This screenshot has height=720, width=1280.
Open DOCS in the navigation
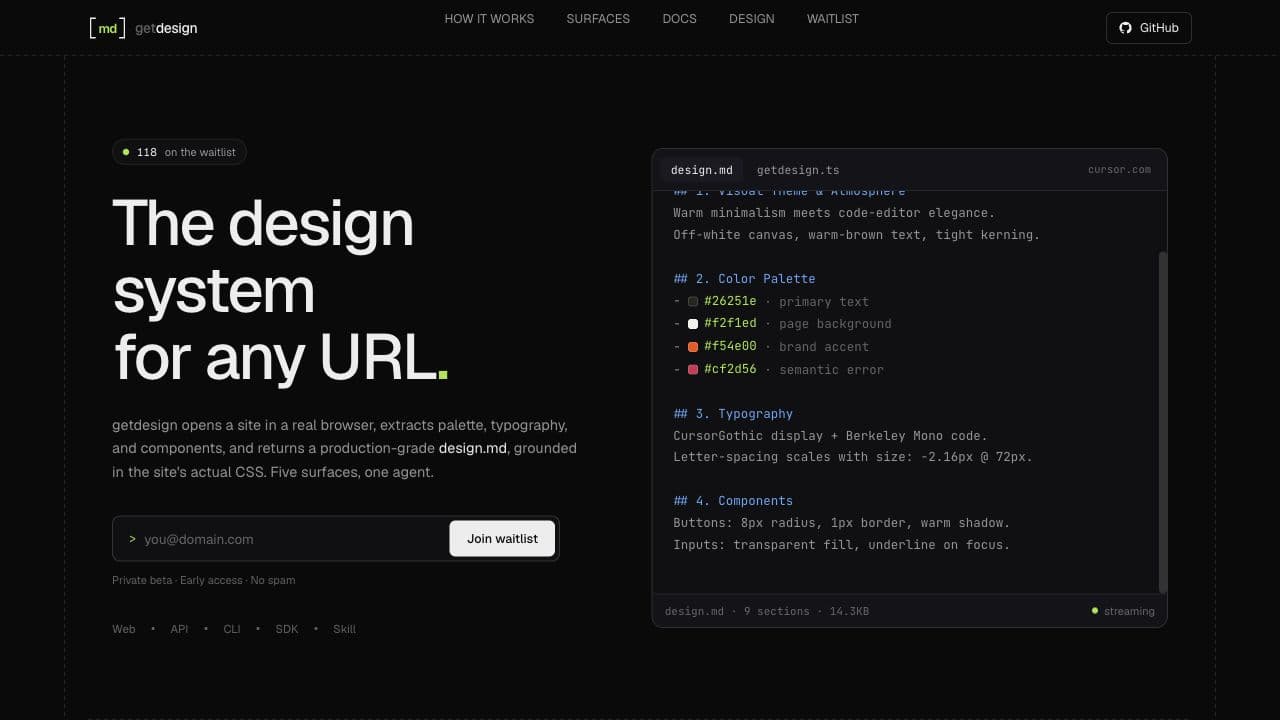tap(680, 19)
